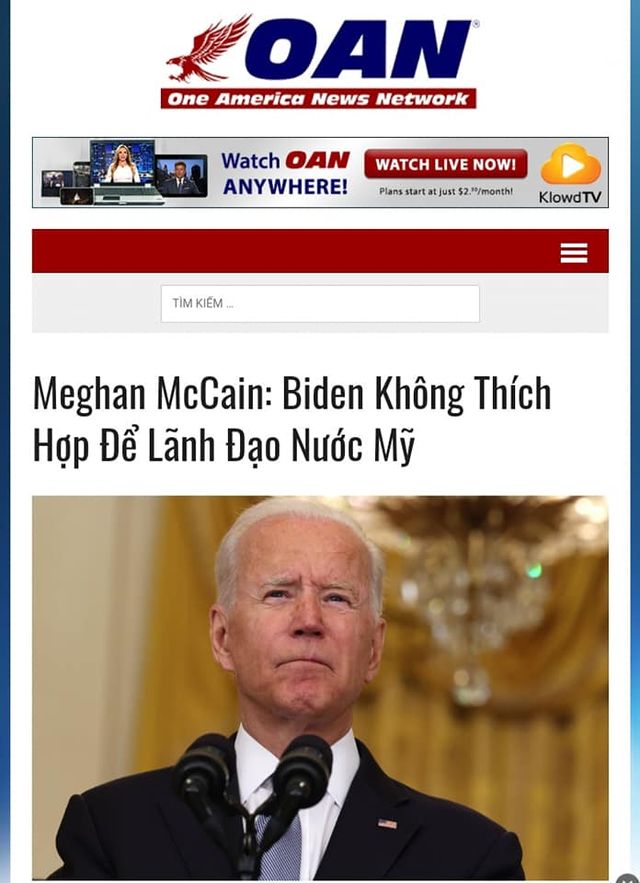
Task: Click the Biden podium photo
Action: pyautogui.click(x=320, y=688)
